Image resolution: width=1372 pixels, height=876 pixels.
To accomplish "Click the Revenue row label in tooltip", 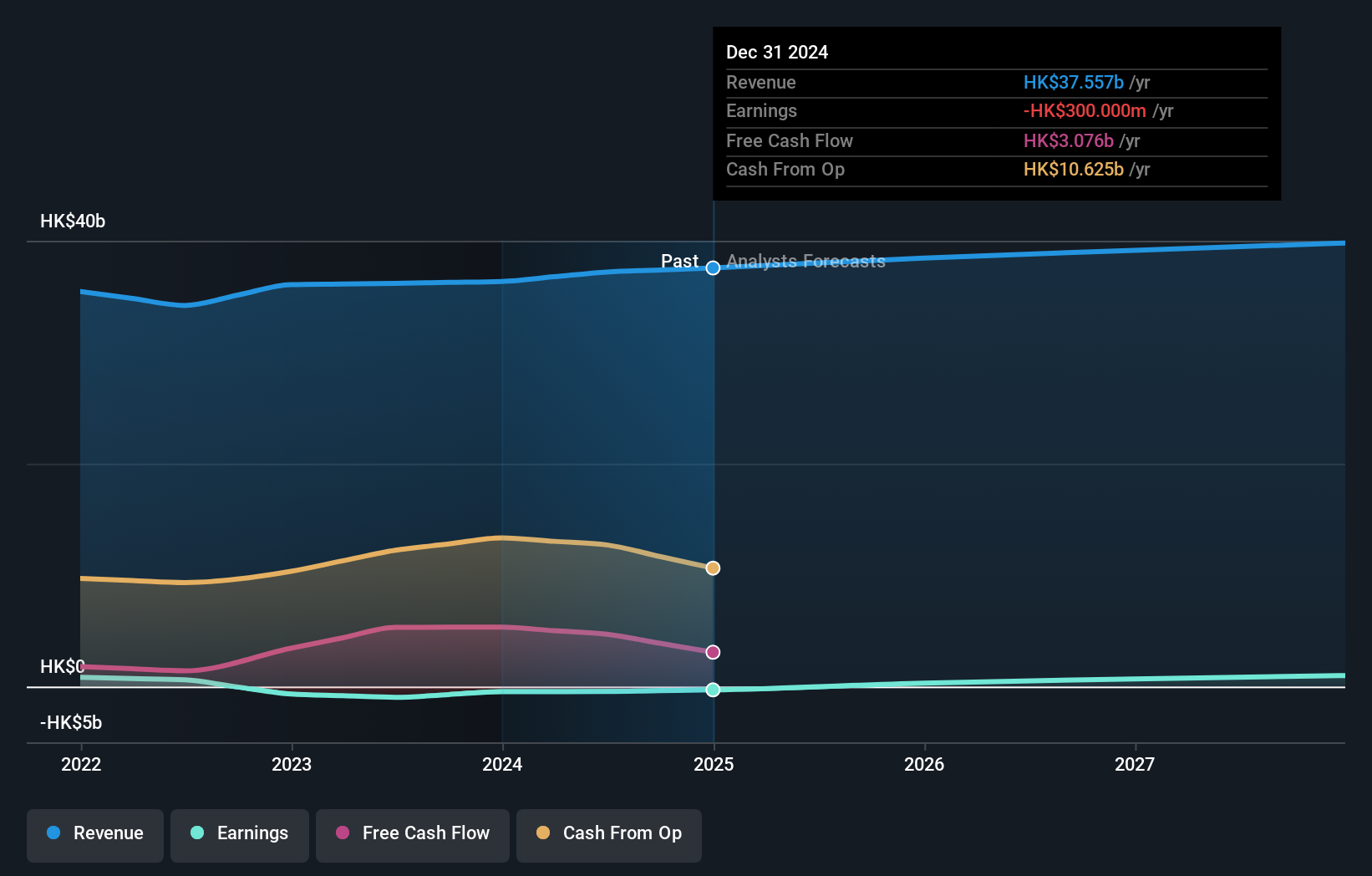I will coord(761,83).
